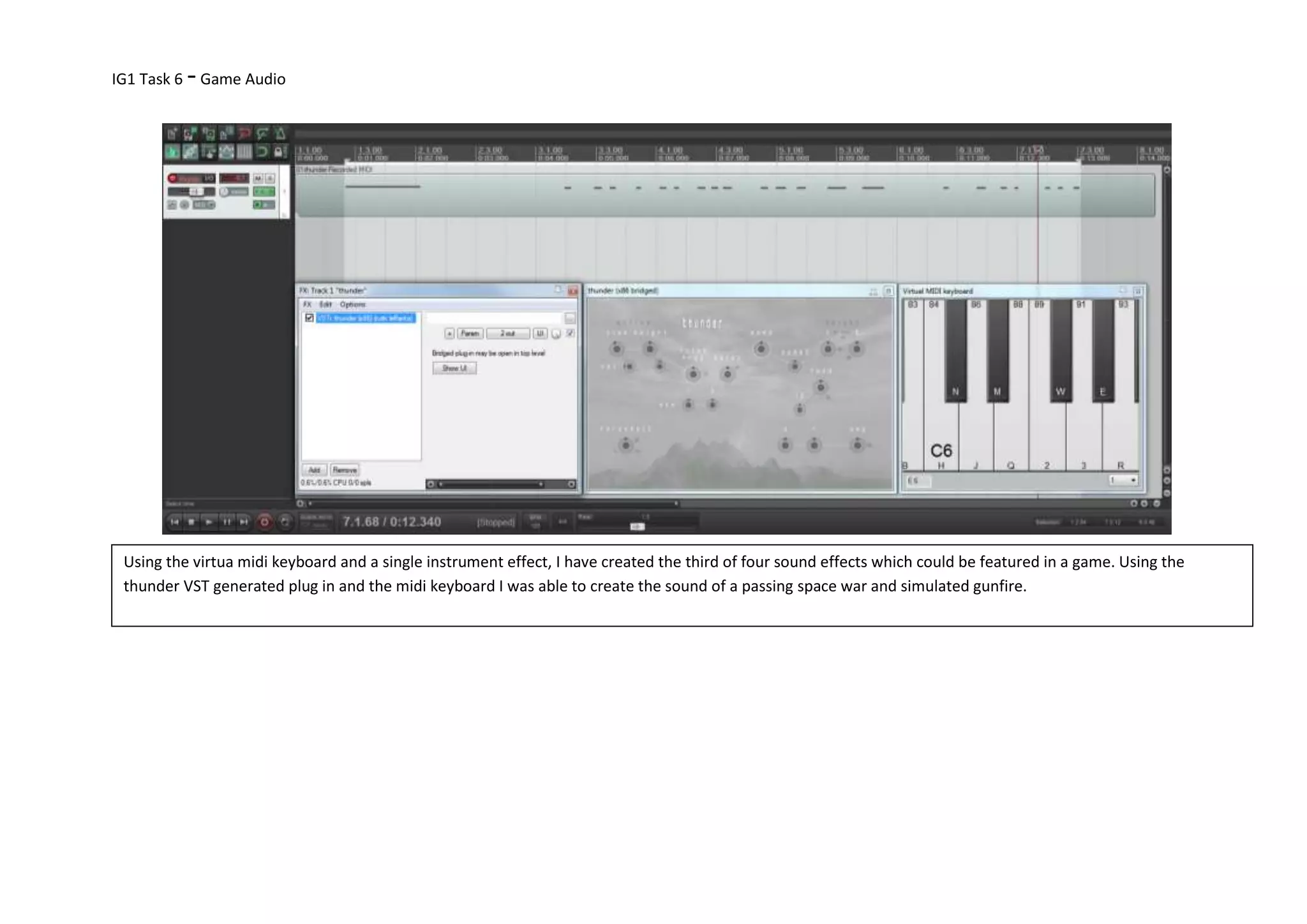Click the metronome icon in top toolbar
Viewport: 1307px width, 924px height.
(x=280, y=134)
